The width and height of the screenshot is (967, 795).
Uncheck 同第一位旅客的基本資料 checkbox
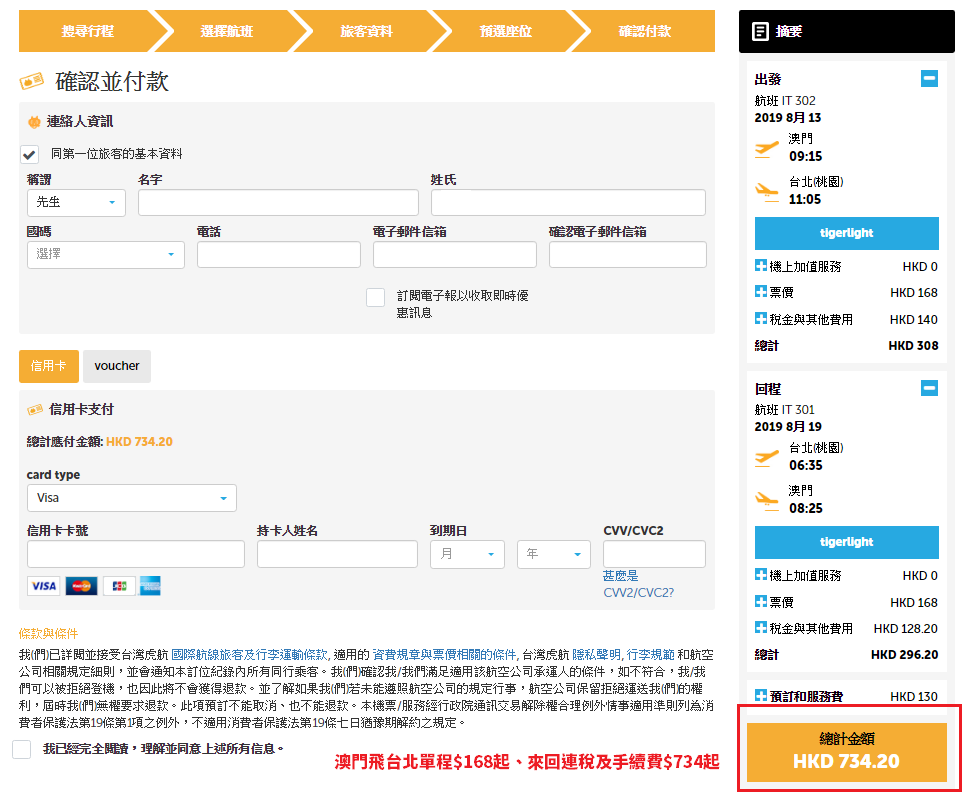30,154
